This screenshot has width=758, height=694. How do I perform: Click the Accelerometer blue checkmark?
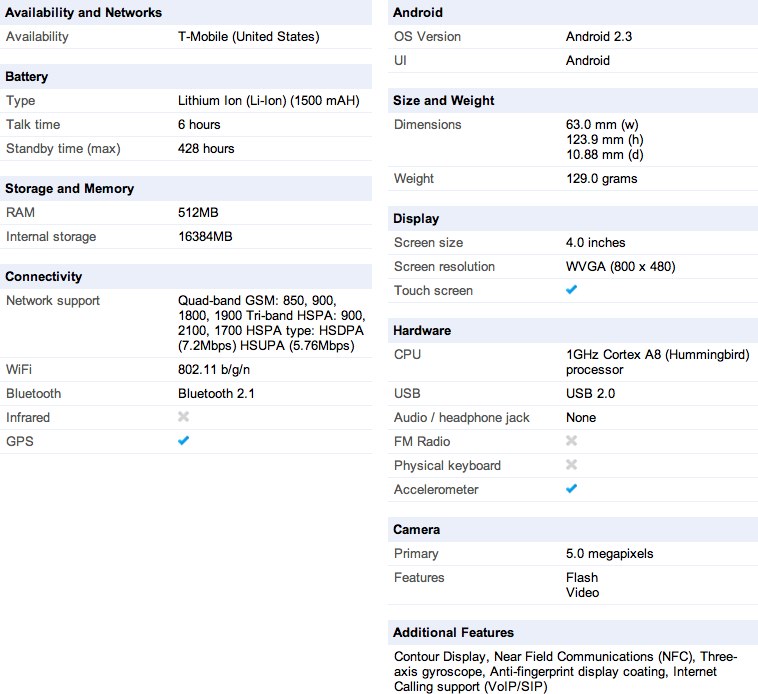pos(572,489)
